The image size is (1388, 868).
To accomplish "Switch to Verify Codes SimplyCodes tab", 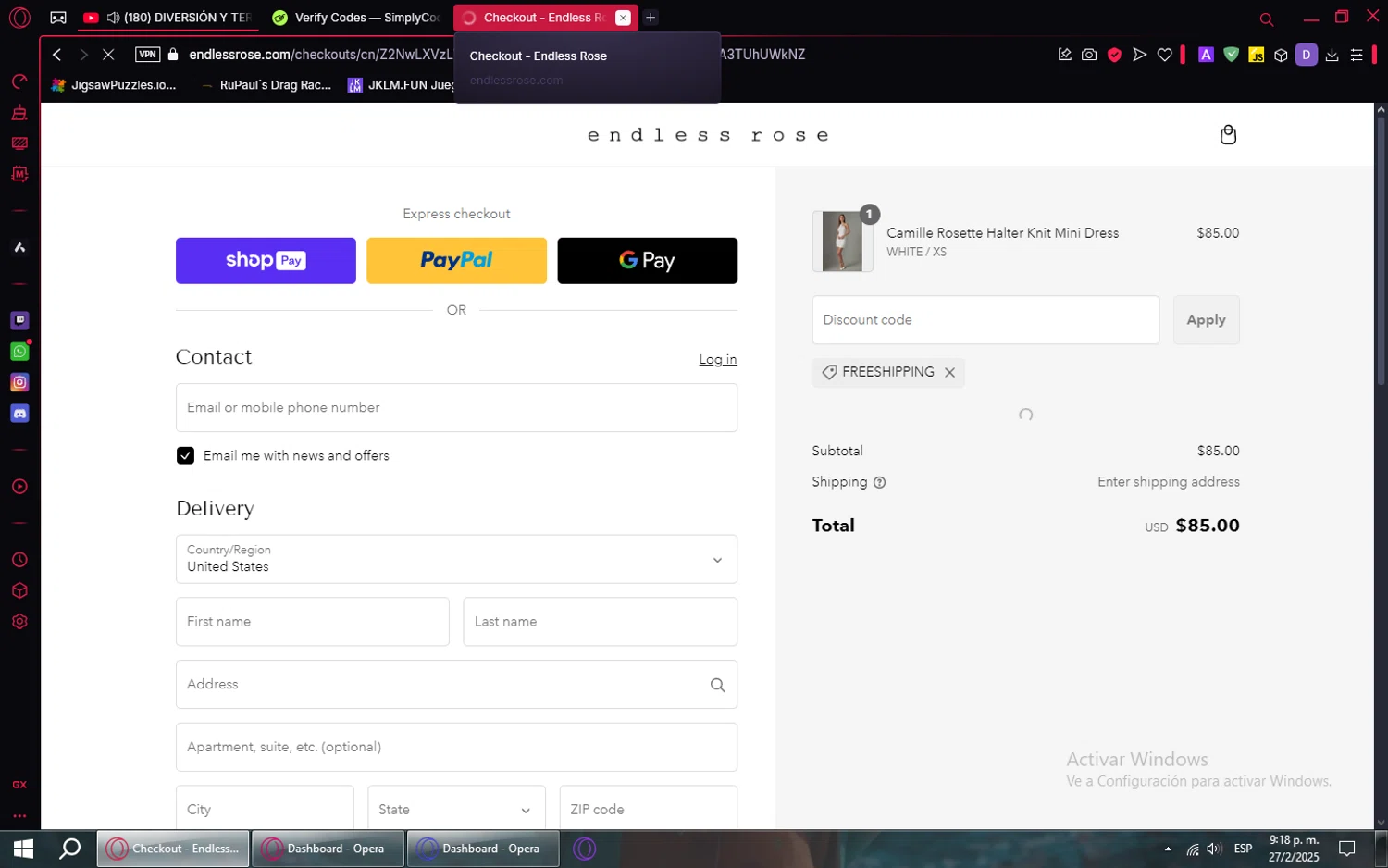I will [355, 18].
